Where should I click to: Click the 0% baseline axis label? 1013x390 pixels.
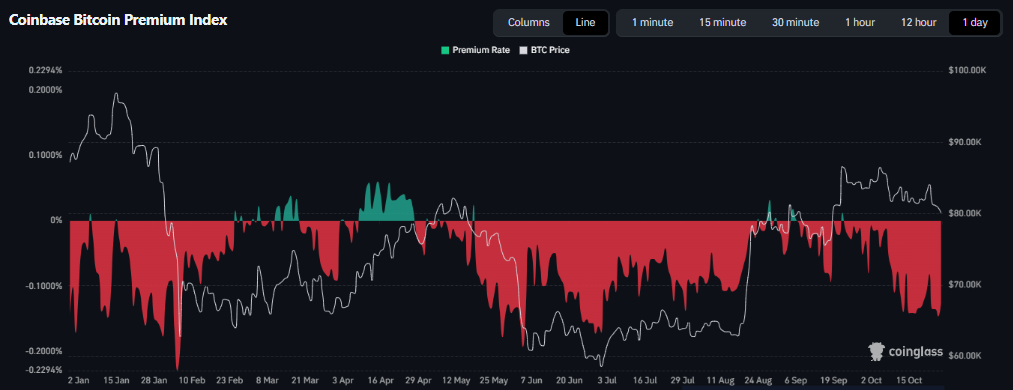pyautogui.click(x=56, y=220)
